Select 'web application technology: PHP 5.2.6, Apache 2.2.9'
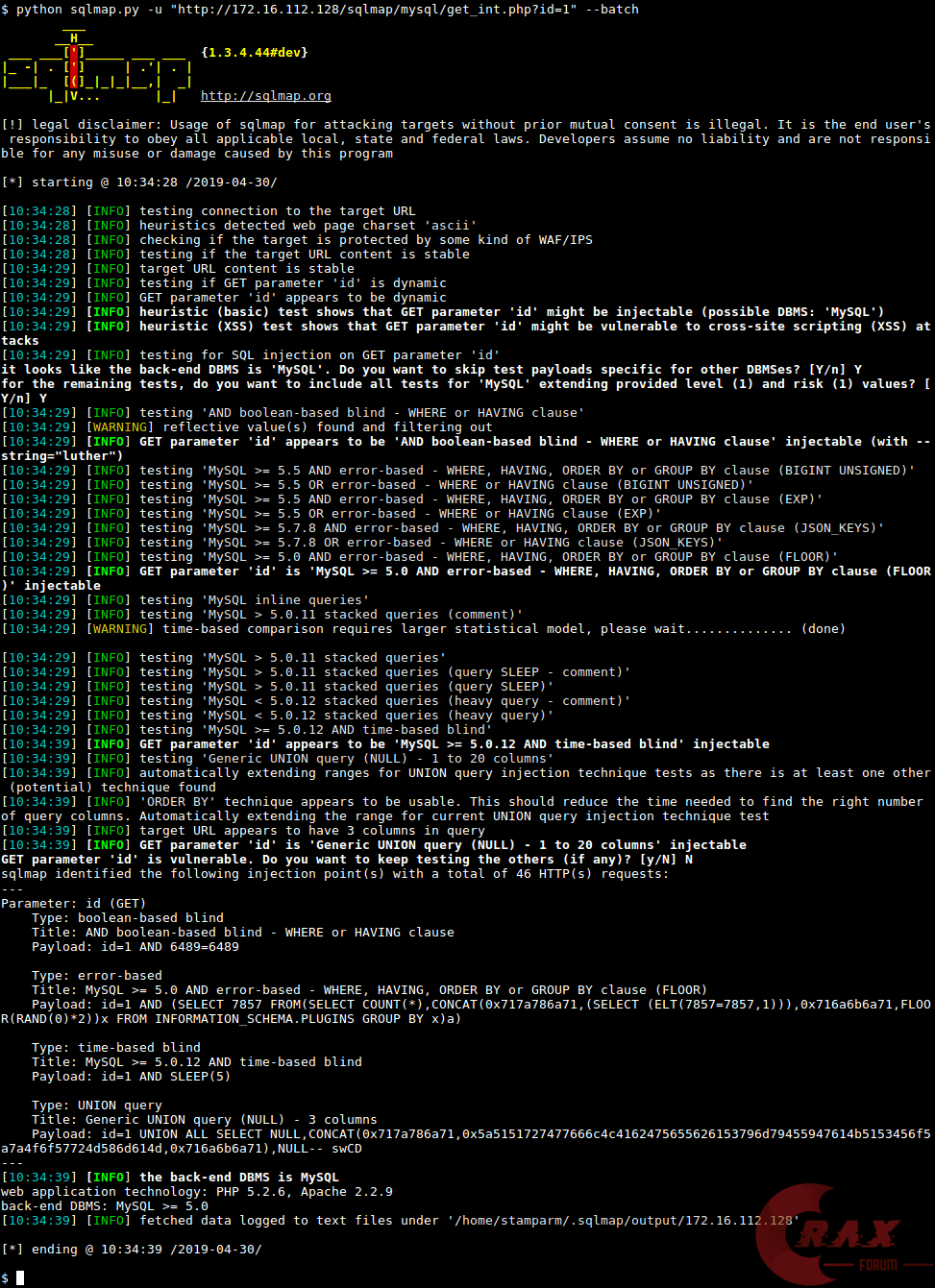 (x=197, y=1192)
